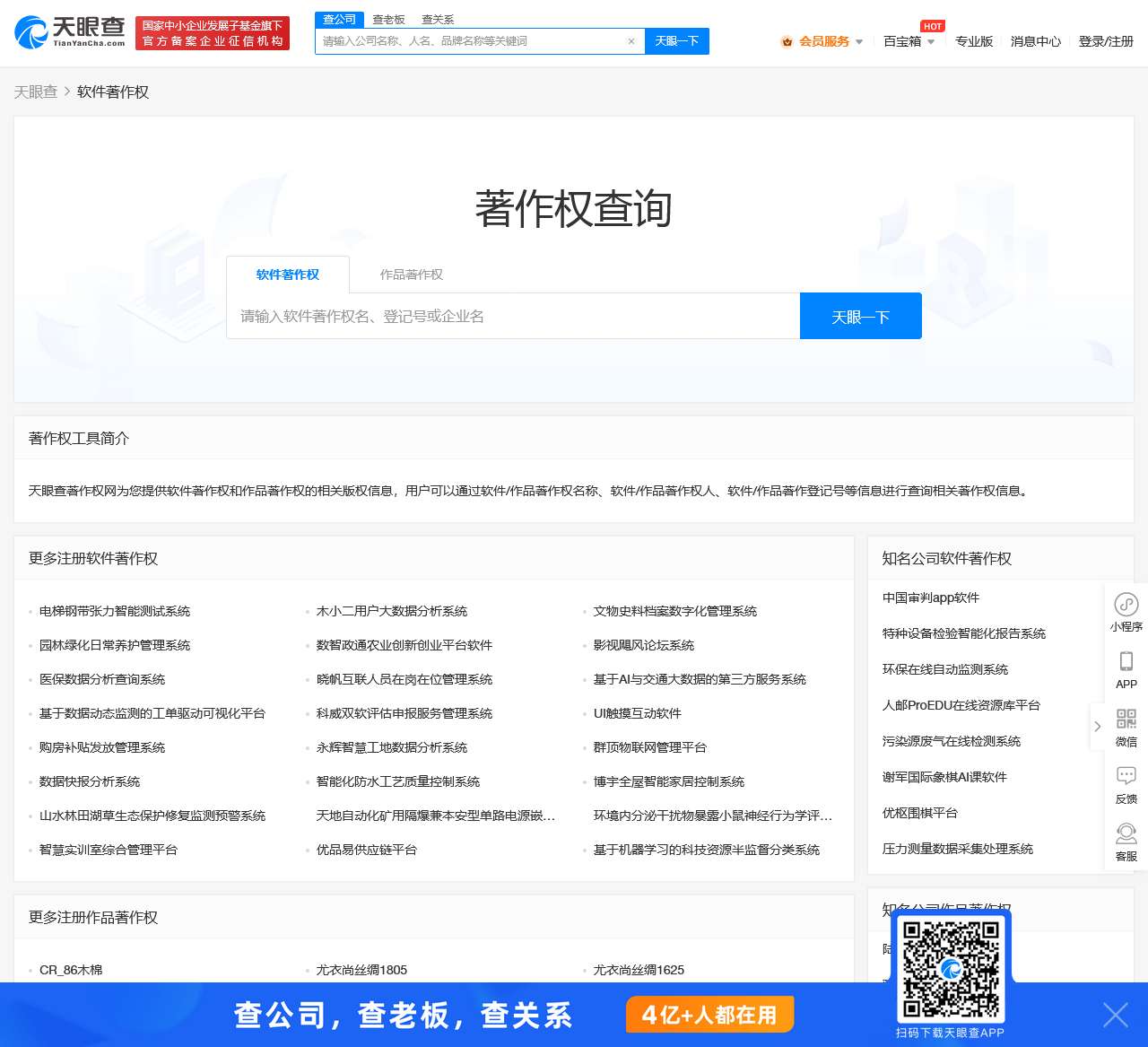
Task: Collapse the right sidebar with arrow
Action: pos(1097,727)
